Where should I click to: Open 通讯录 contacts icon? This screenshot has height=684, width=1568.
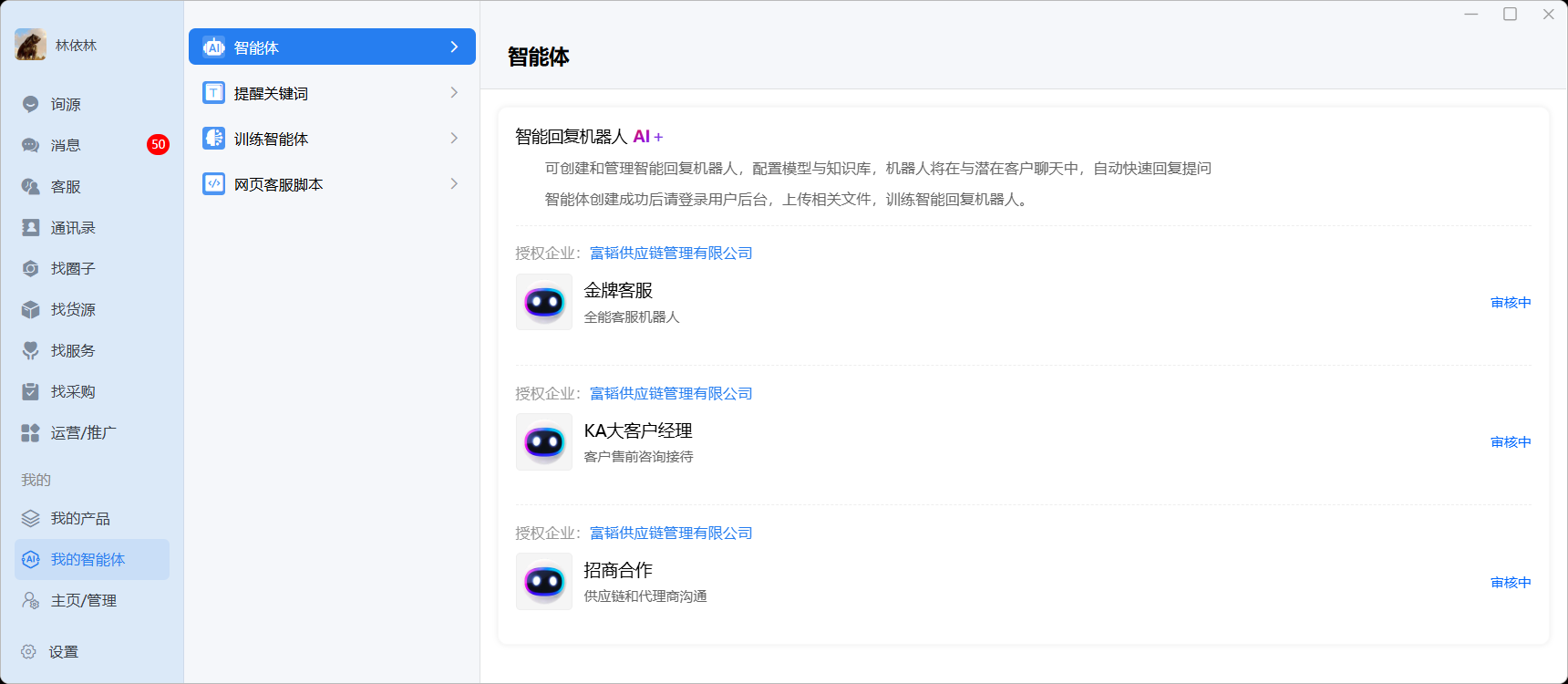[x=31, y=227]
